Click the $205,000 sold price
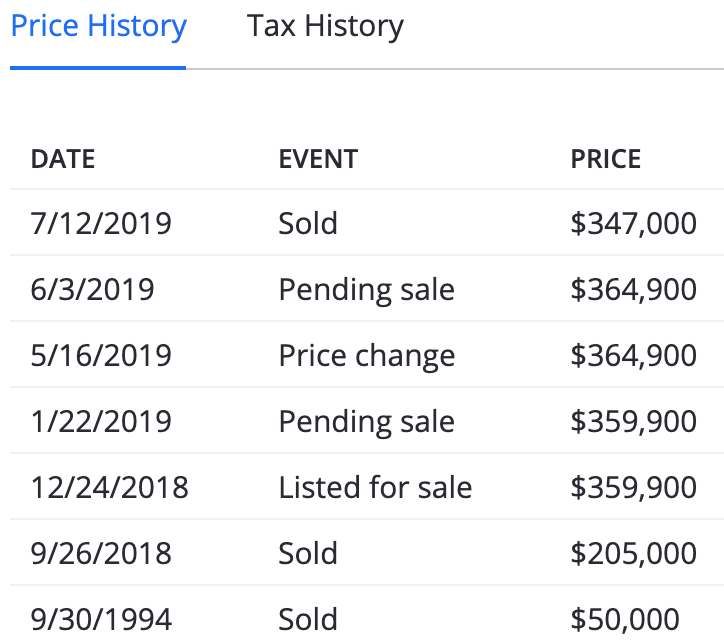Screen dimensions: 724x640 tap(634, 554)
